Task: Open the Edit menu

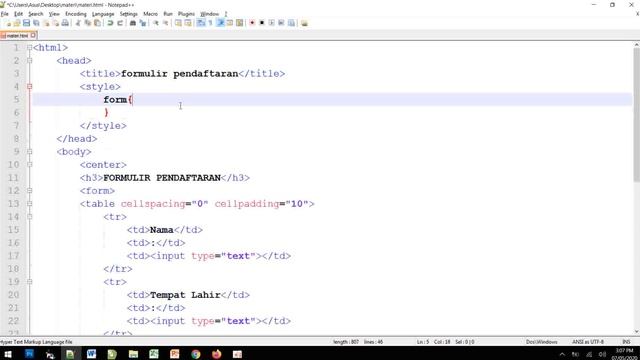Action: [18, 14]
